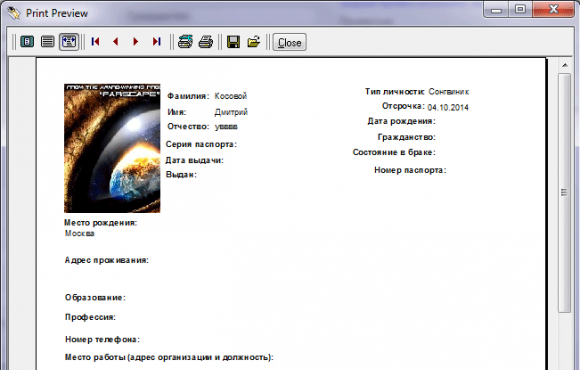Close the window with the red X
This screenshot has width=580, height=370.
[x=553, y=9]
